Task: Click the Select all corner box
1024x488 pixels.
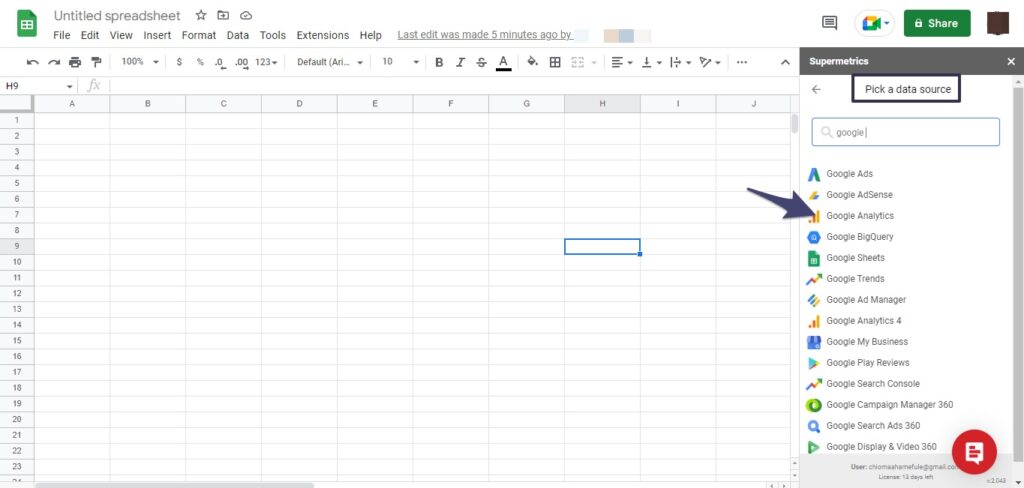Action: (x=16, y=103)
